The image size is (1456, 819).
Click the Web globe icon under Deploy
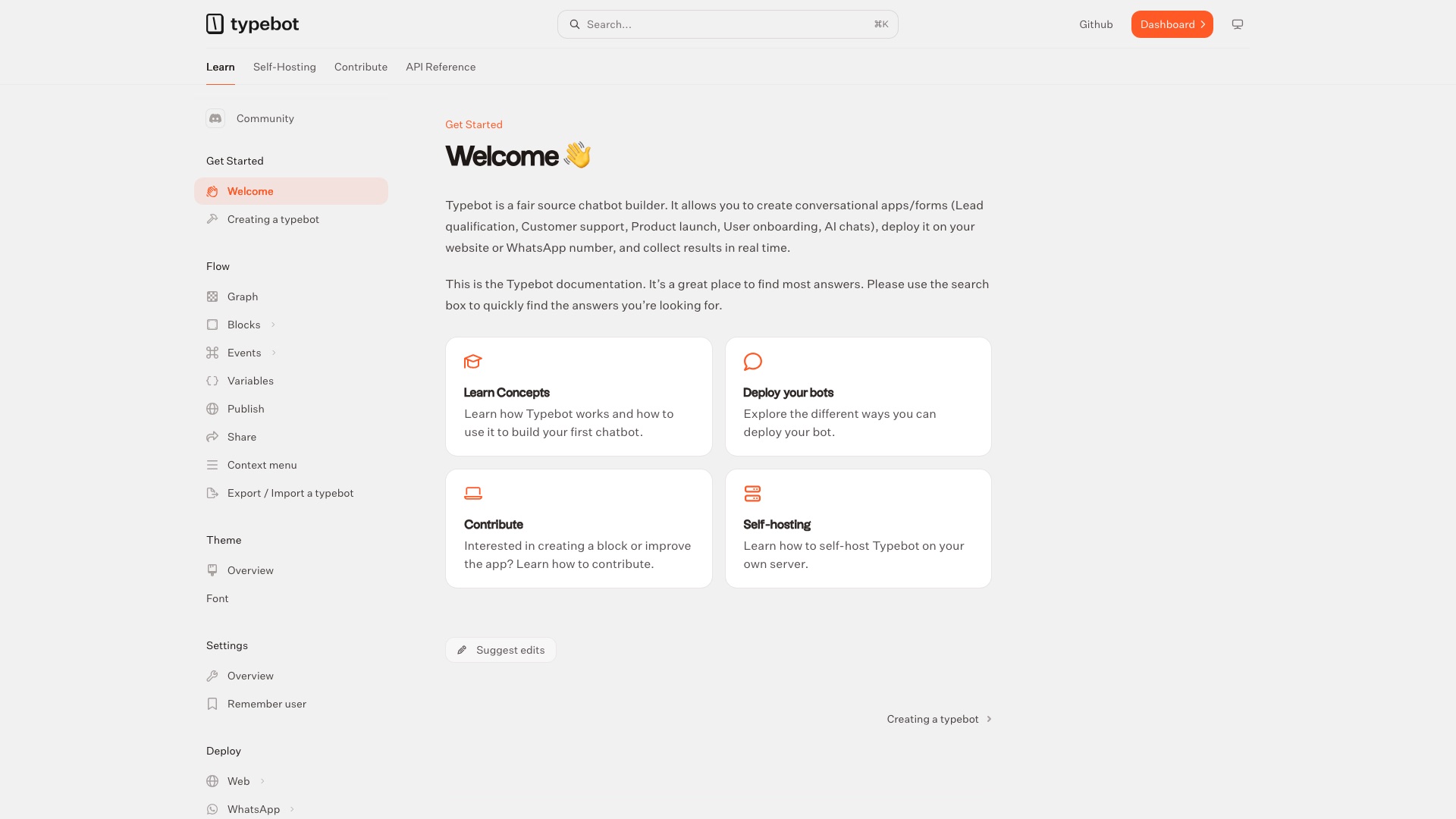[x=212, y=781]
